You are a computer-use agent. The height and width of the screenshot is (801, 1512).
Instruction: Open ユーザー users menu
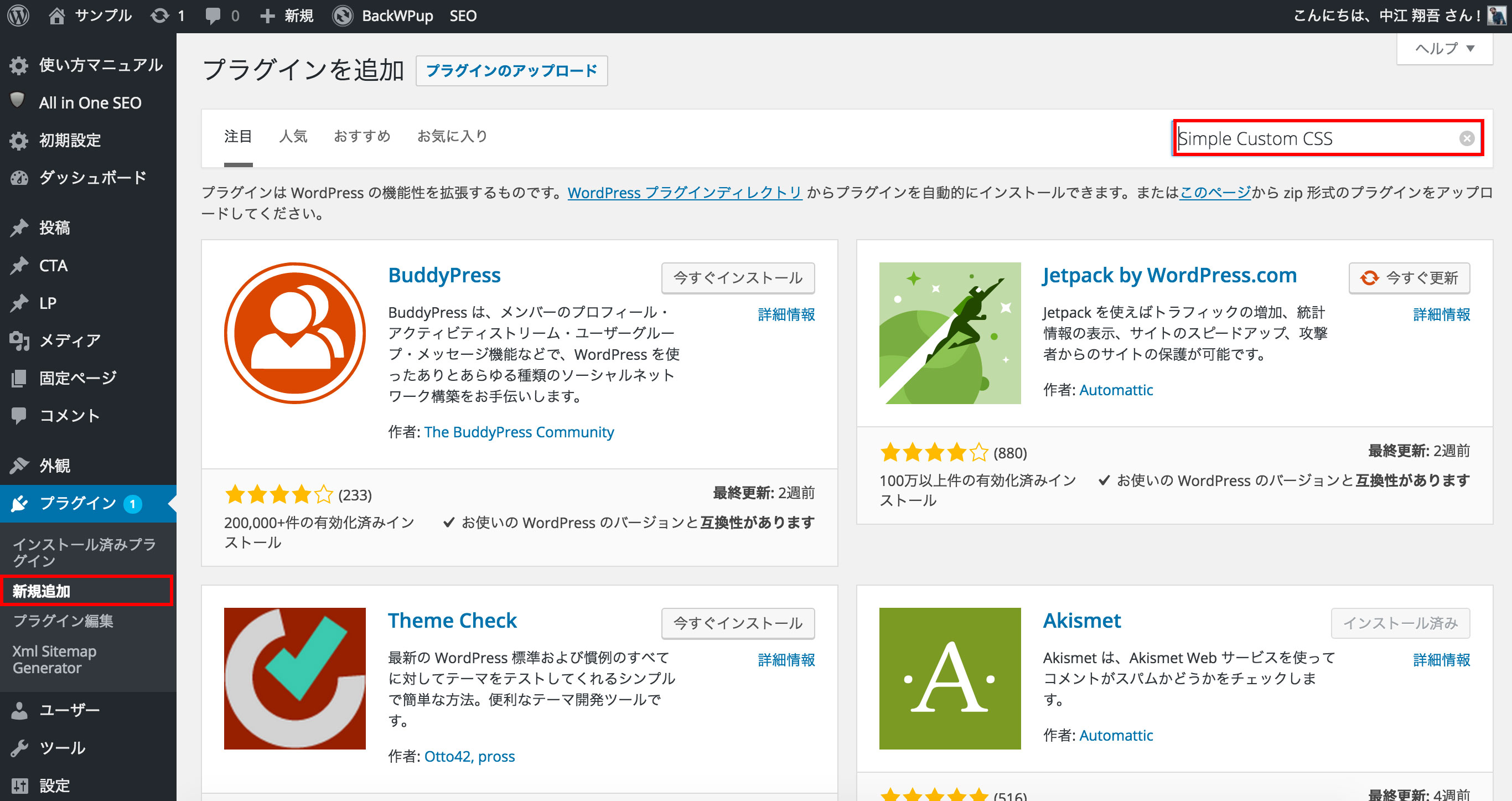(88, 710)
